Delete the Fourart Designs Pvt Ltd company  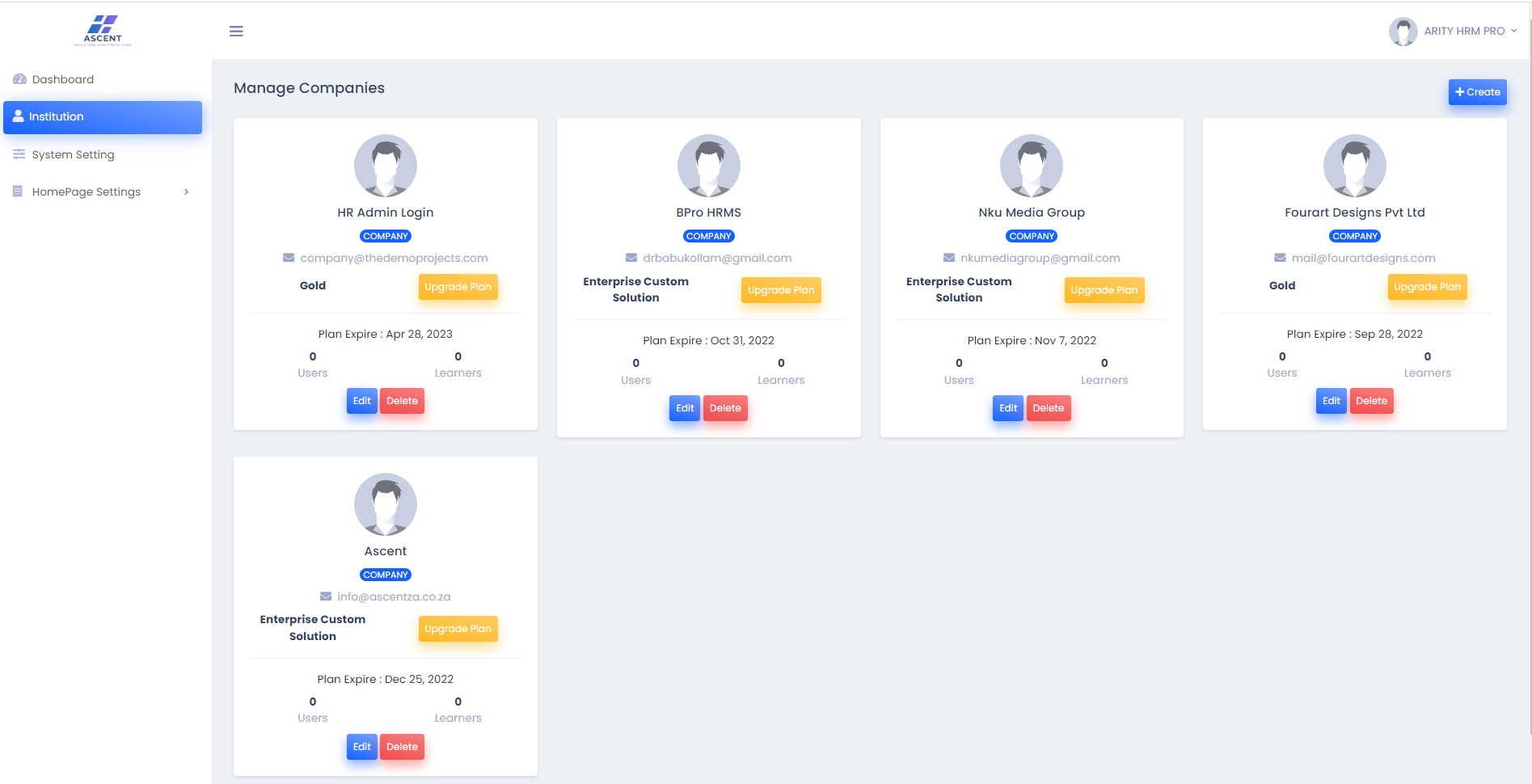1372,401
